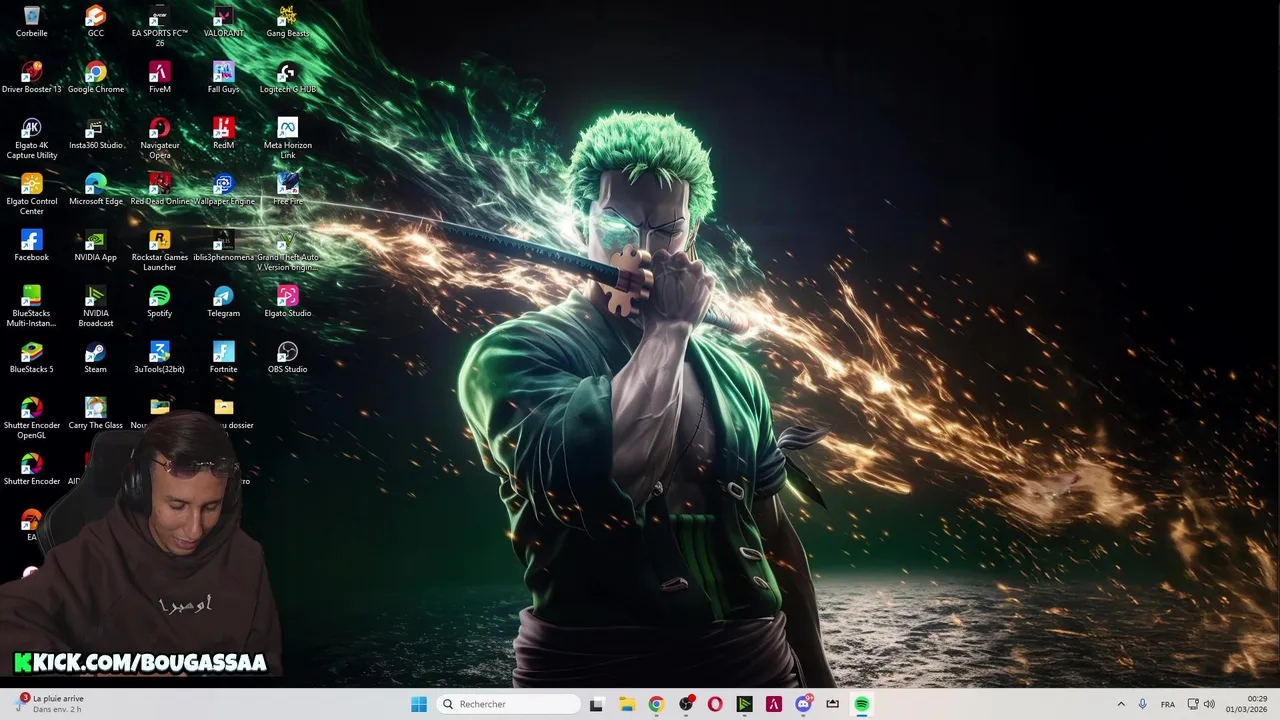The height and width of the screenshot is (720, 1280).
Task: Open Opera from the taskbar
Action: [715, 704]
